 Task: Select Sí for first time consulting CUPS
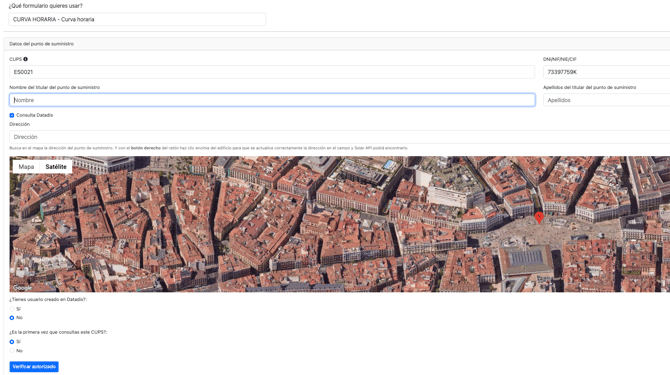click(x=12, y=342)
